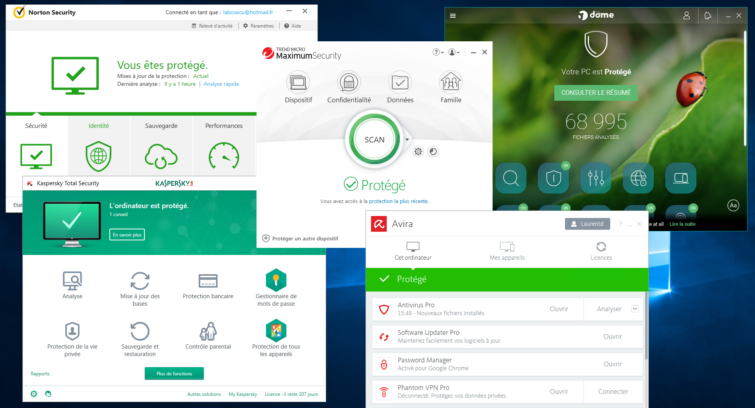Open Panda Dome hamburger menu

[x=453, y=16]
